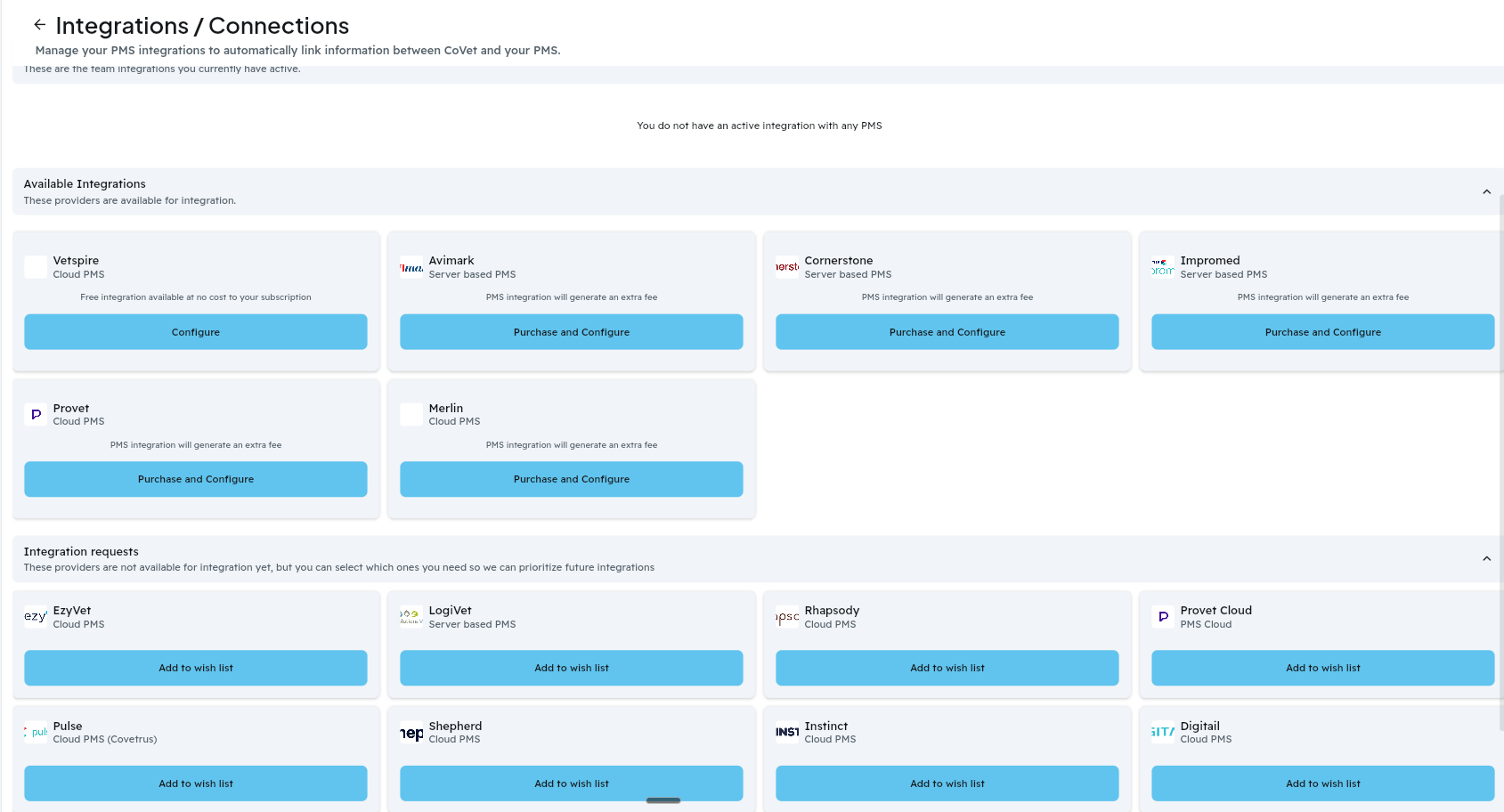Click the Provet logo in Available Integrations

pos(36,414)
